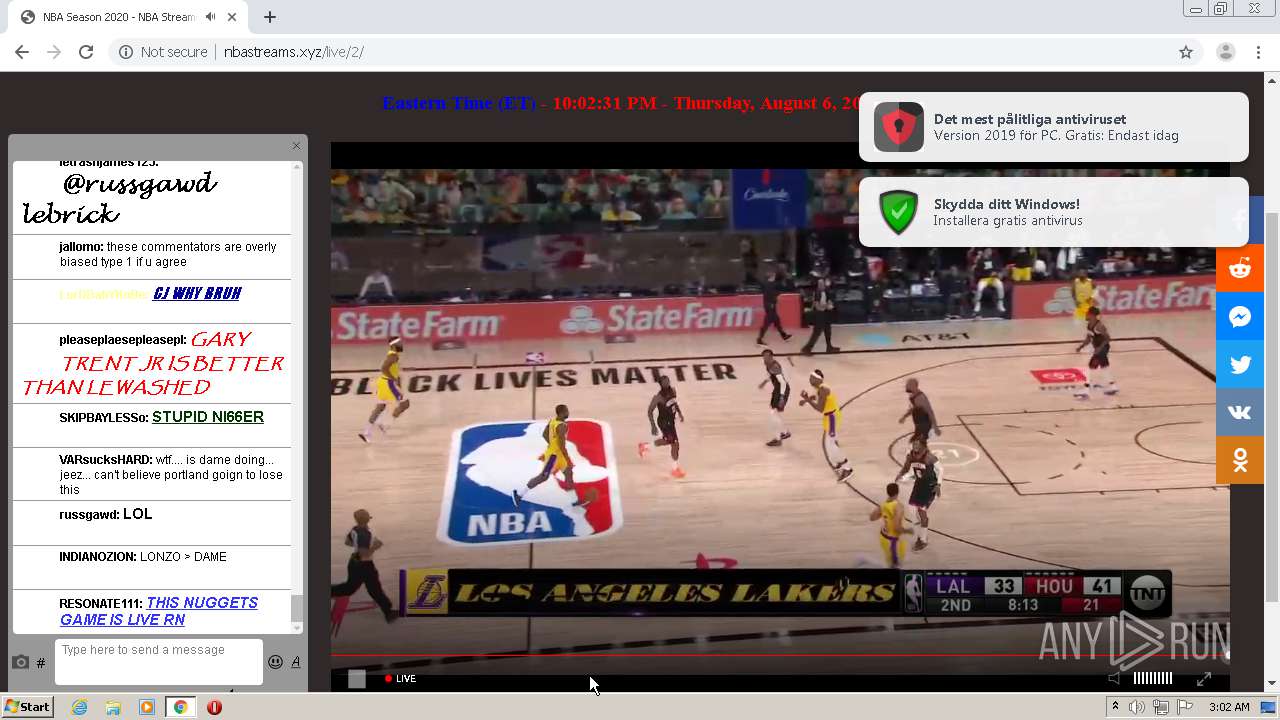Click the red LIVE indicator
This screenshot has width=1280, height=720.
click(400, 678)
